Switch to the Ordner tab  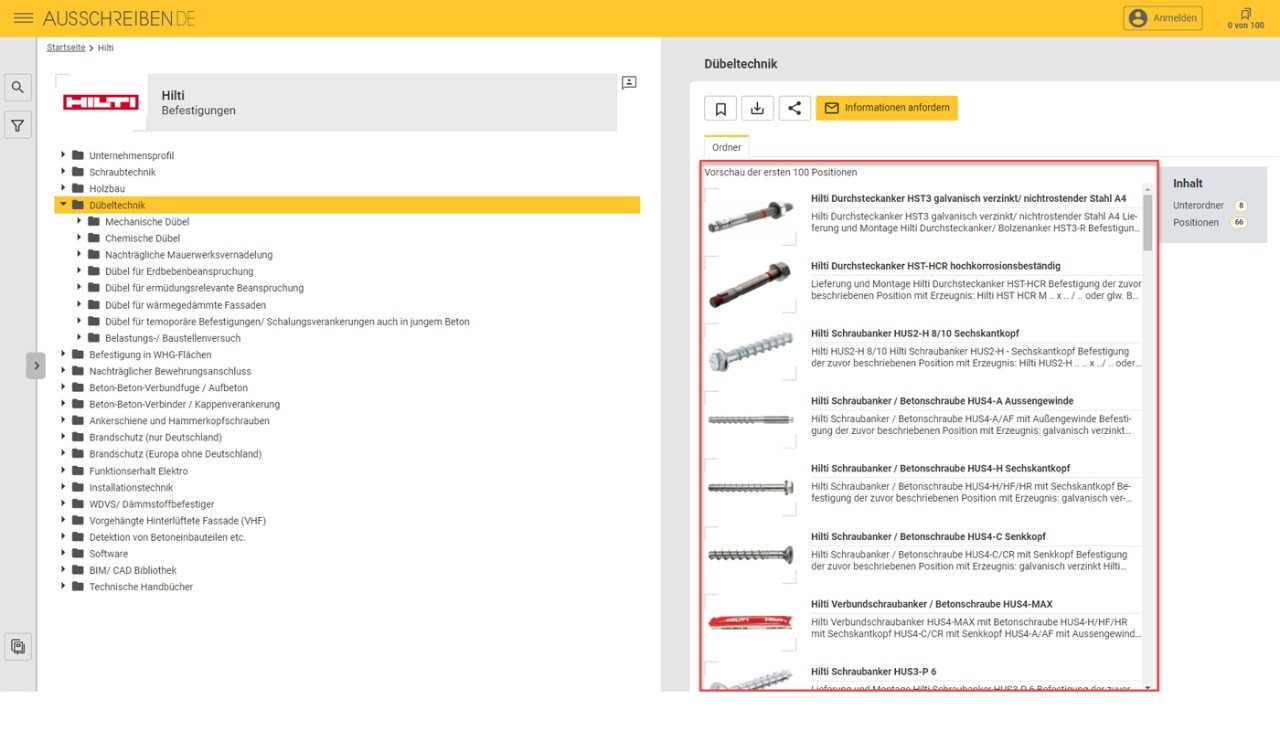pos(726,146)
